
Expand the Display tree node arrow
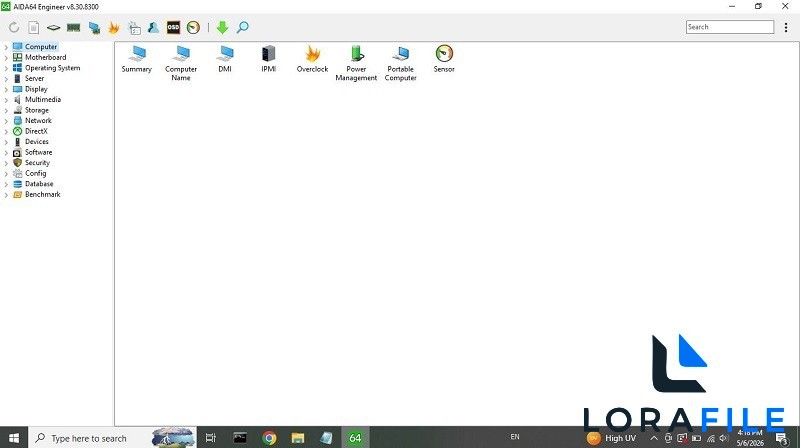pyautogui.click(x=6, y=89)
